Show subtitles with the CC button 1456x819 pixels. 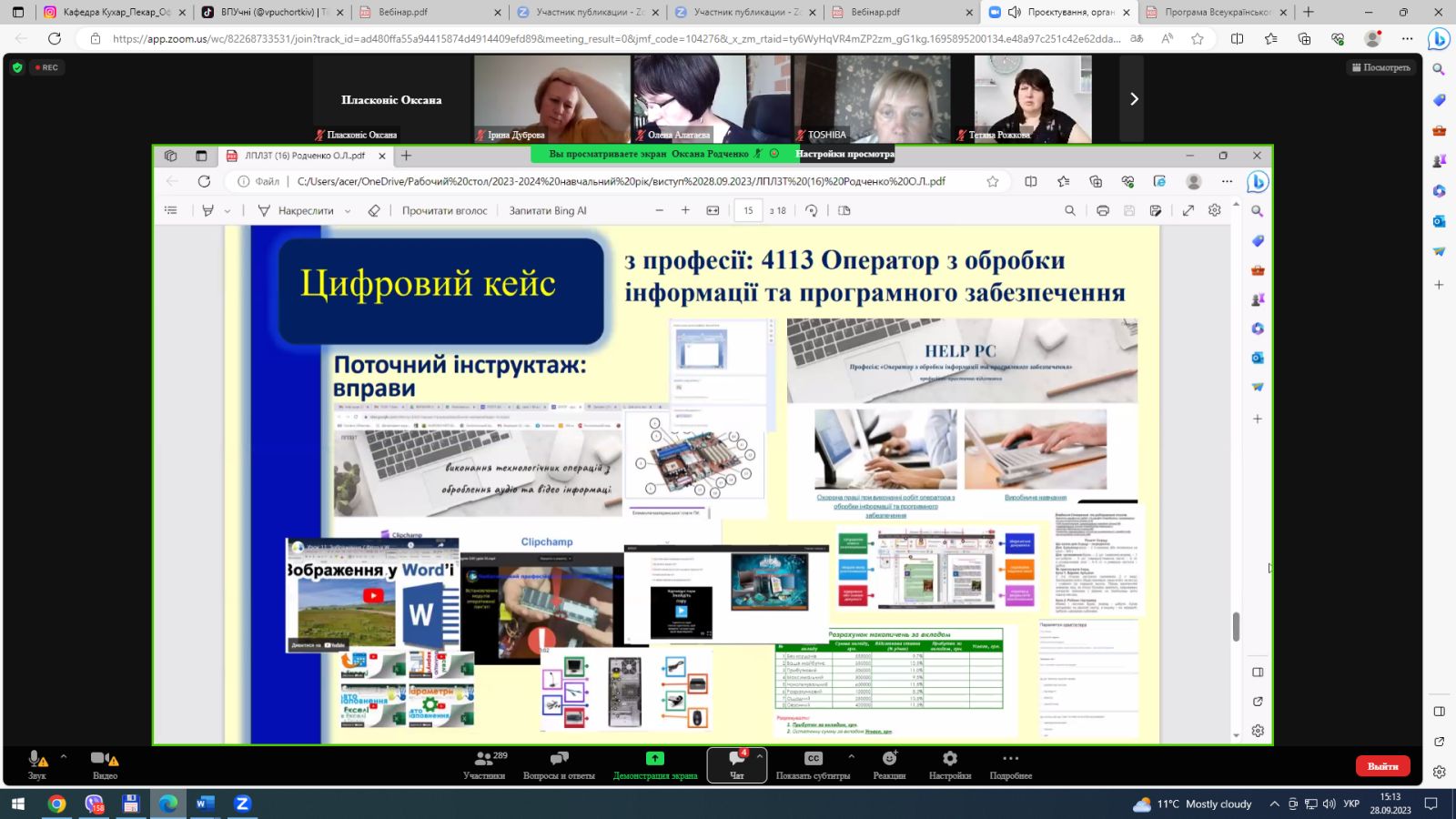(x=813, y=764)
